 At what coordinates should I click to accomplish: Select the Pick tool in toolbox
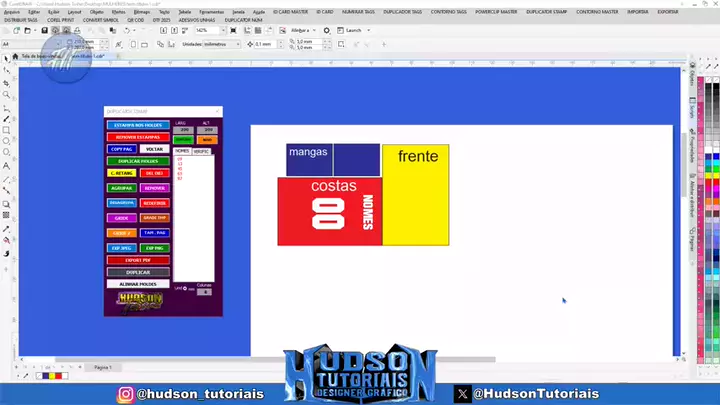tap(7, 60)
